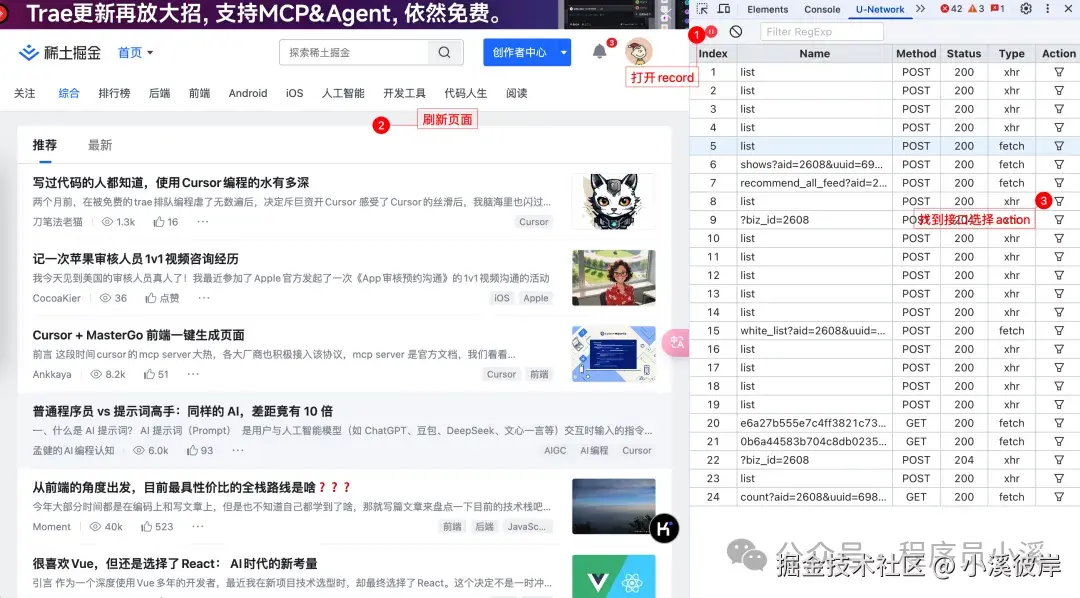Viewport: 1080px width, 598px height.
Task: Click the like icon on Cursor programming article
Action: click(158, 222)
